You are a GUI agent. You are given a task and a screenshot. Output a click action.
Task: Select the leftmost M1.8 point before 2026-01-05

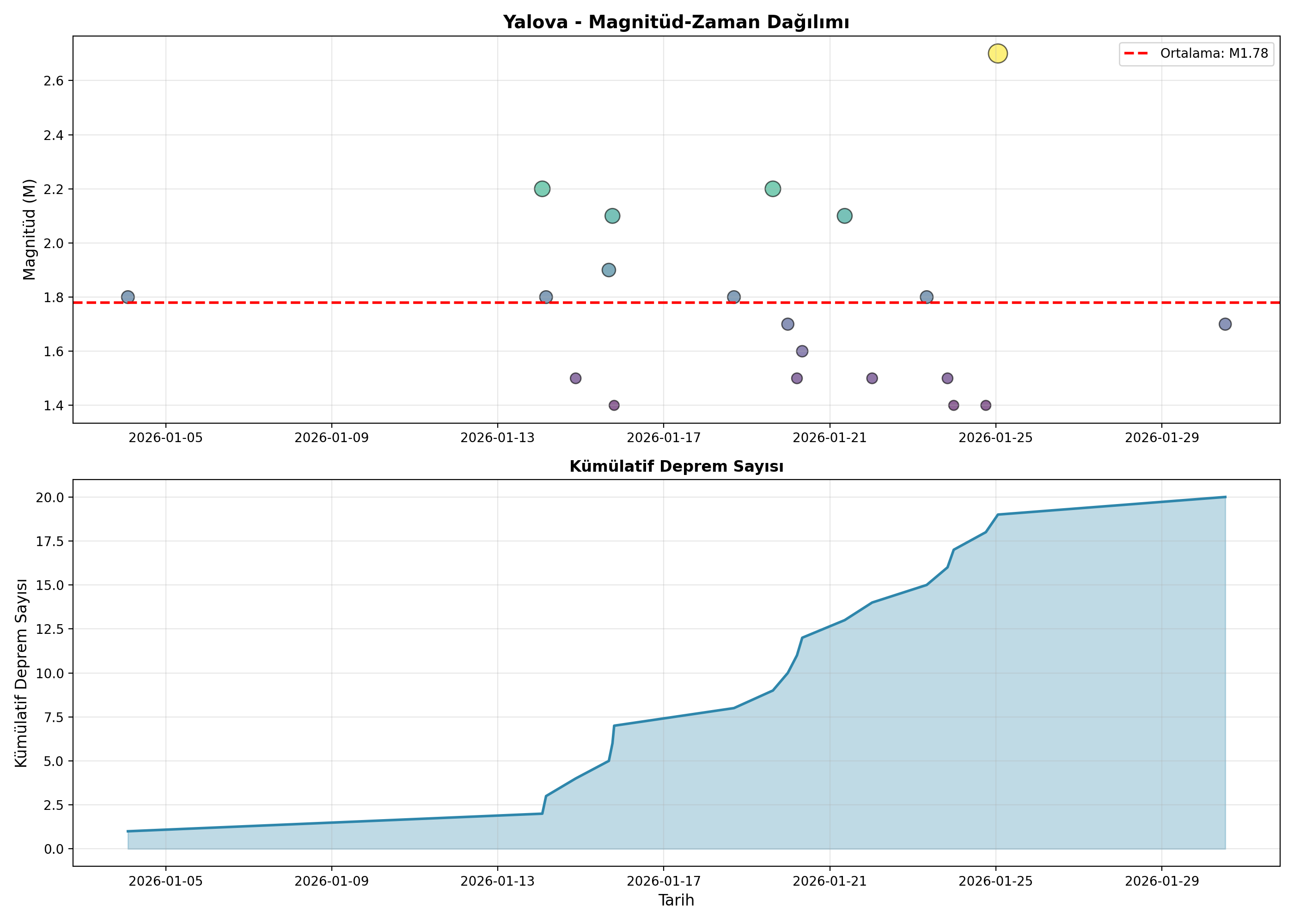coord(128,297)
